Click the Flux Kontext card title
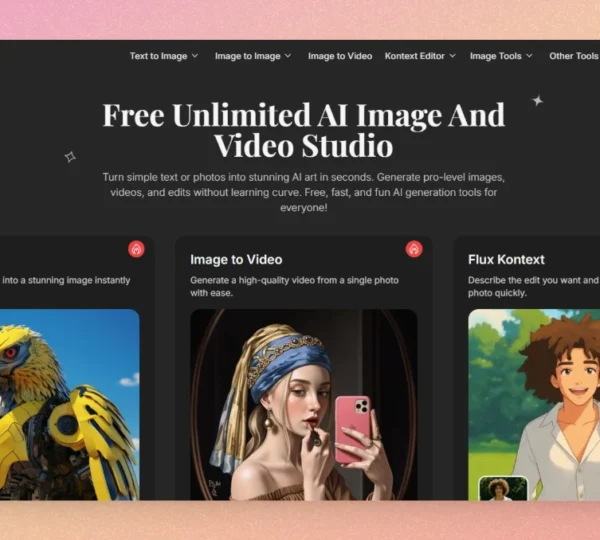 pos(508,260)
